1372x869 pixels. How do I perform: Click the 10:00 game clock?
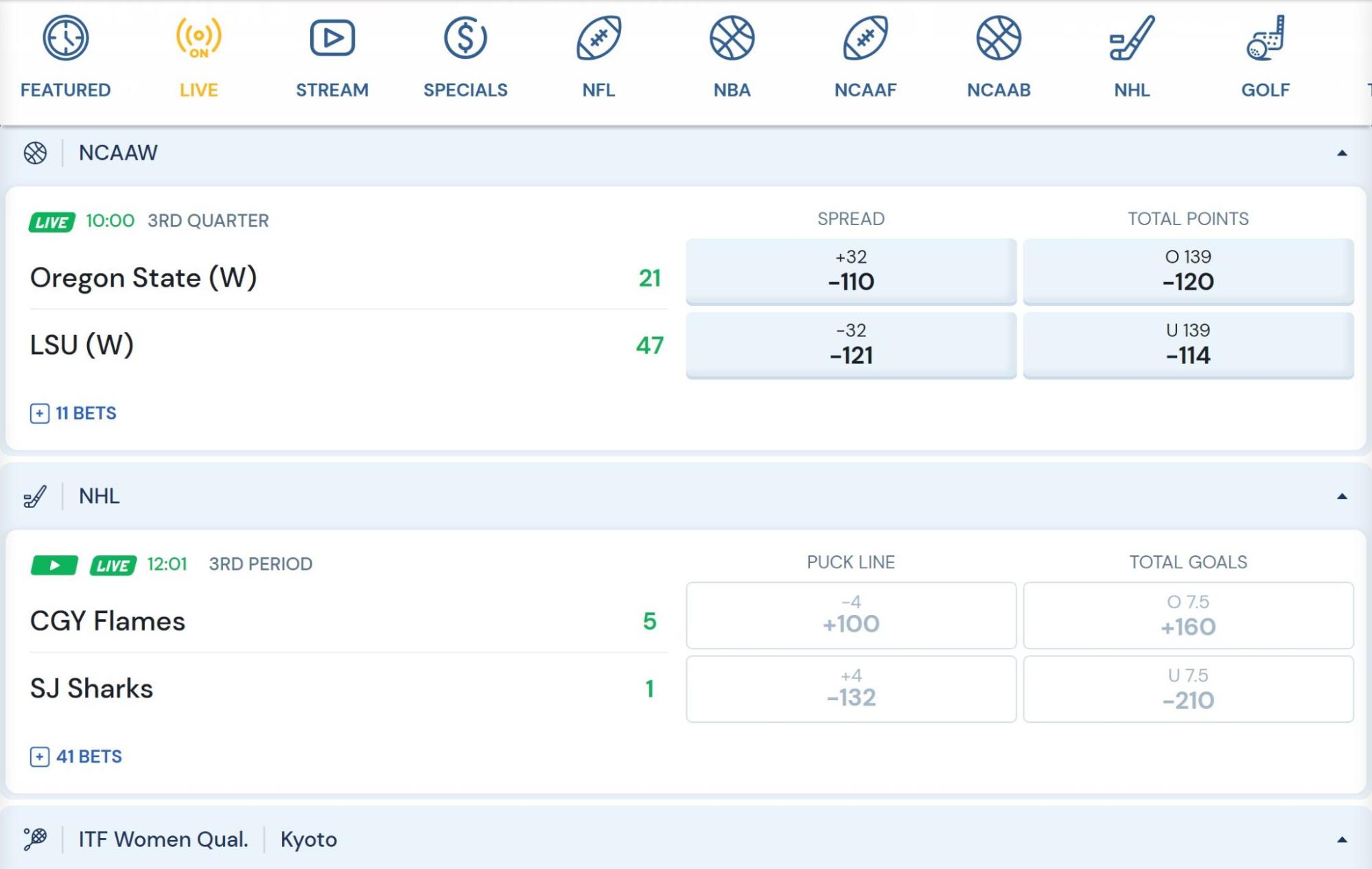click(x=110, y=221)
